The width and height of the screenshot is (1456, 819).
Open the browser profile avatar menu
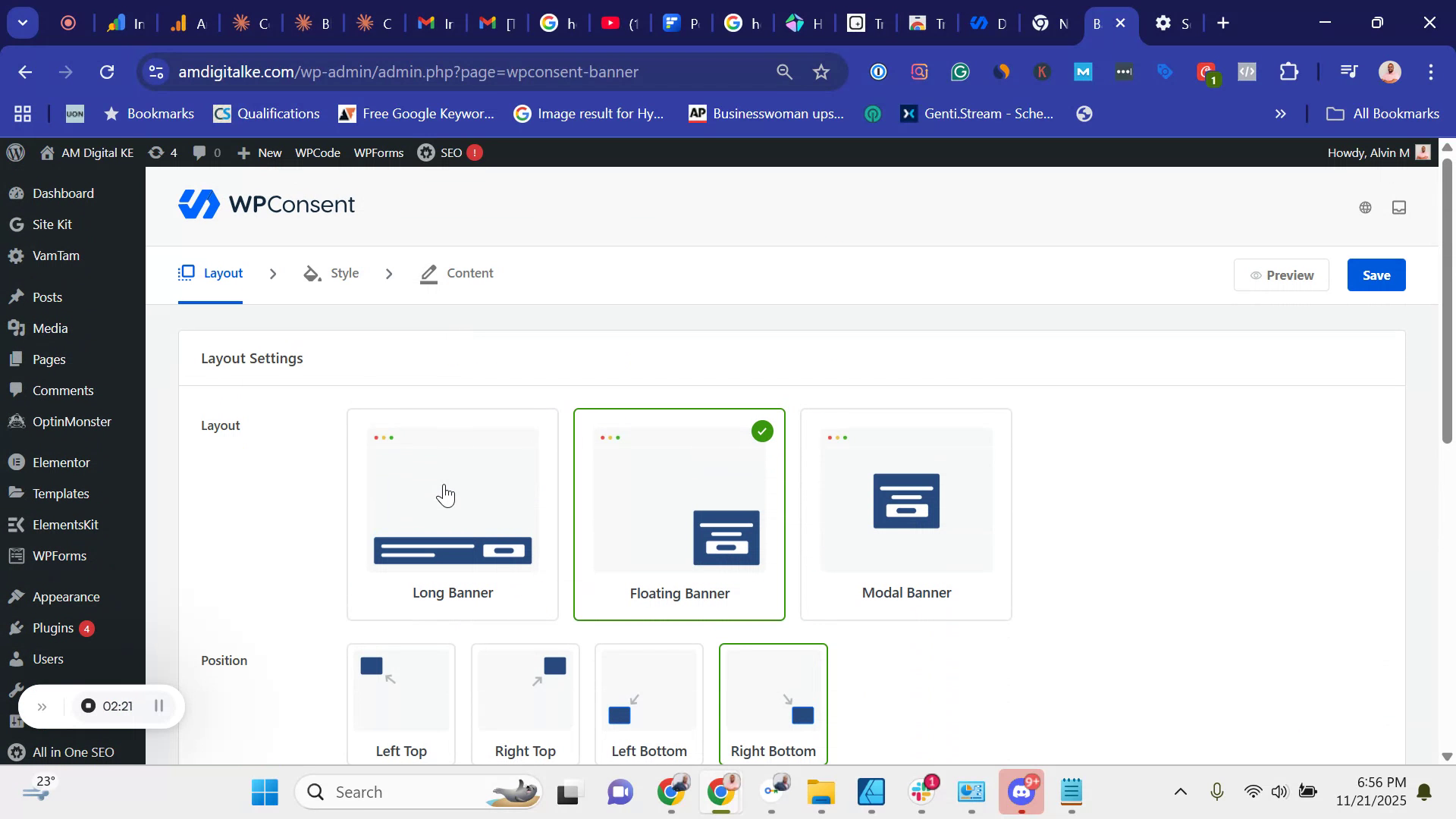[x=1390, y=72]
